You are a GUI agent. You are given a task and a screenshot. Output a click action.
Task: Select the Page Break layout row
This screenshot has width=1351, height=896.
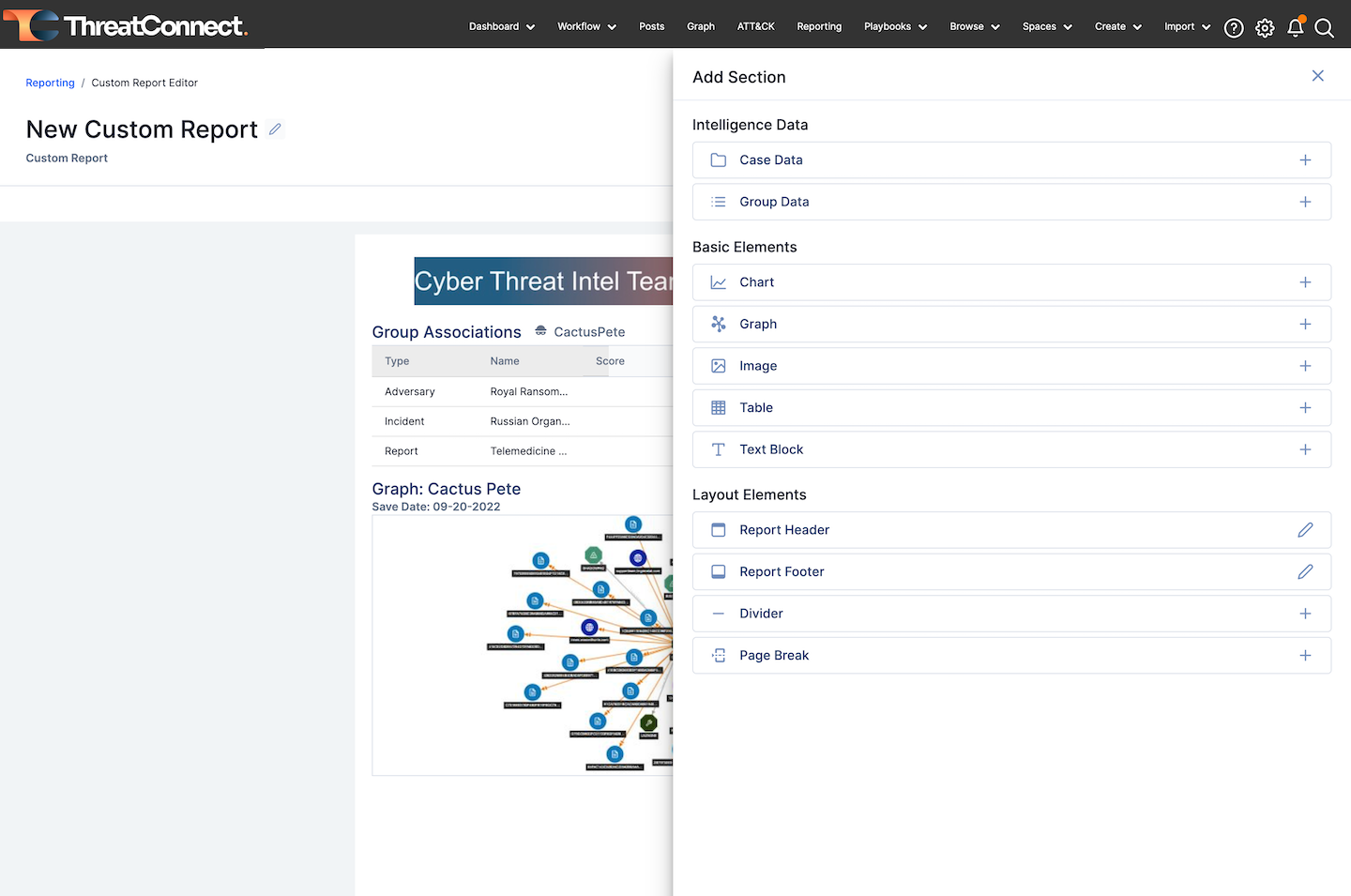click(x=1011, y=655)
